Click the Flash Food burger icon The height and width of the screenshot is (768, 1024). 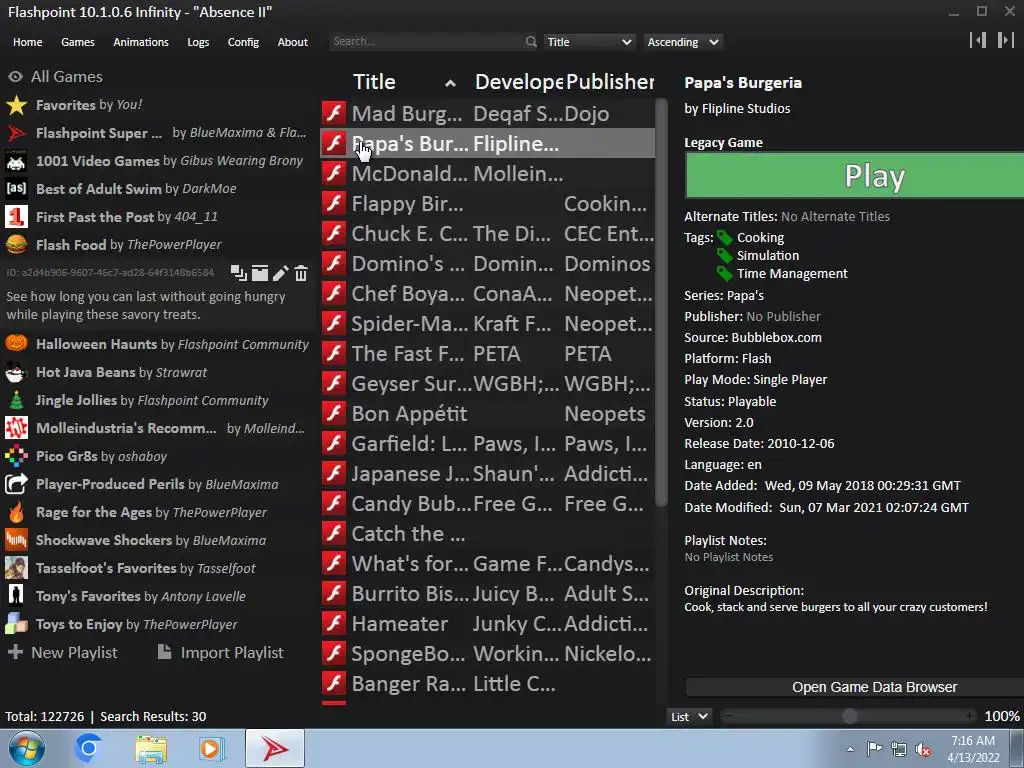16,245
